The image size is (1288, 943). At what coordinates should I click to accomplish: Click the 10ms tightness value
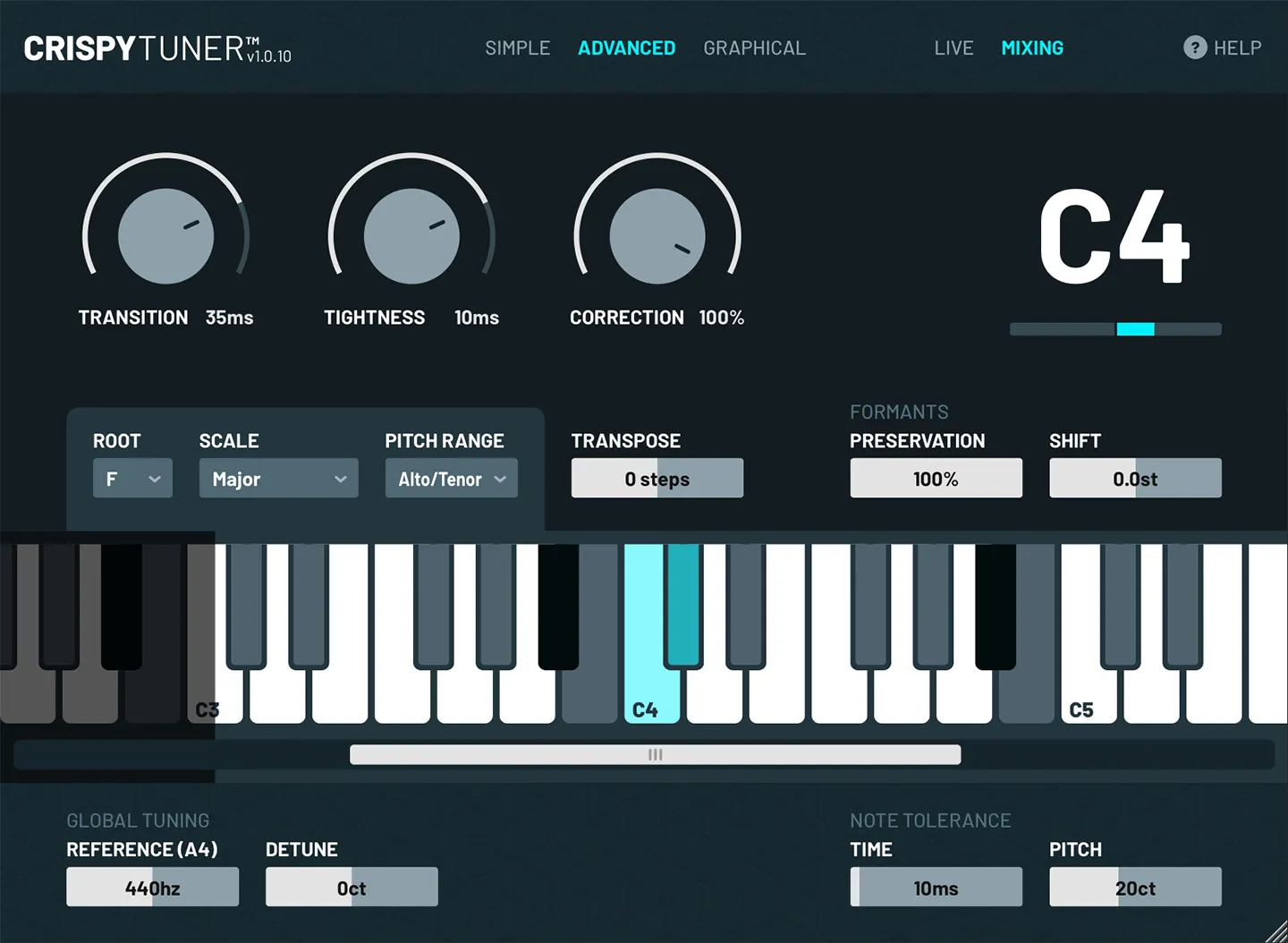[x=477, y=318]
